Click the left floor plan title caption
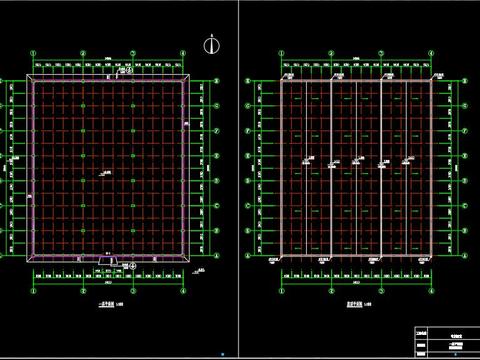Image resolution: width=480 pixels, height=360 pixels. pyautogui.click(x=112, y=304)
